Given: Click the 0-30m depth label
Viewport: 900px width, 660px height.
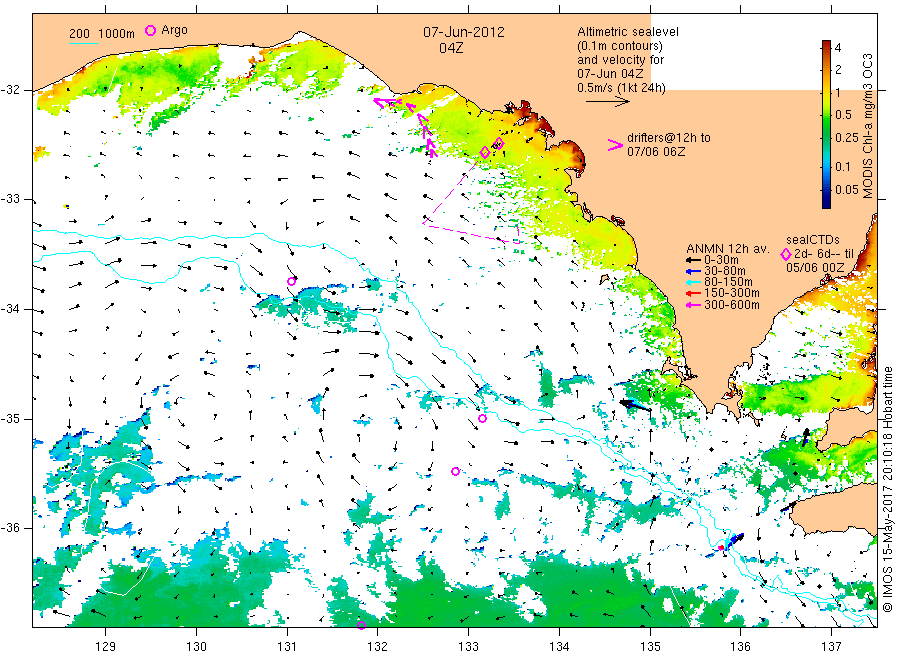Looking at the screenshot, I should coord(721,260).
